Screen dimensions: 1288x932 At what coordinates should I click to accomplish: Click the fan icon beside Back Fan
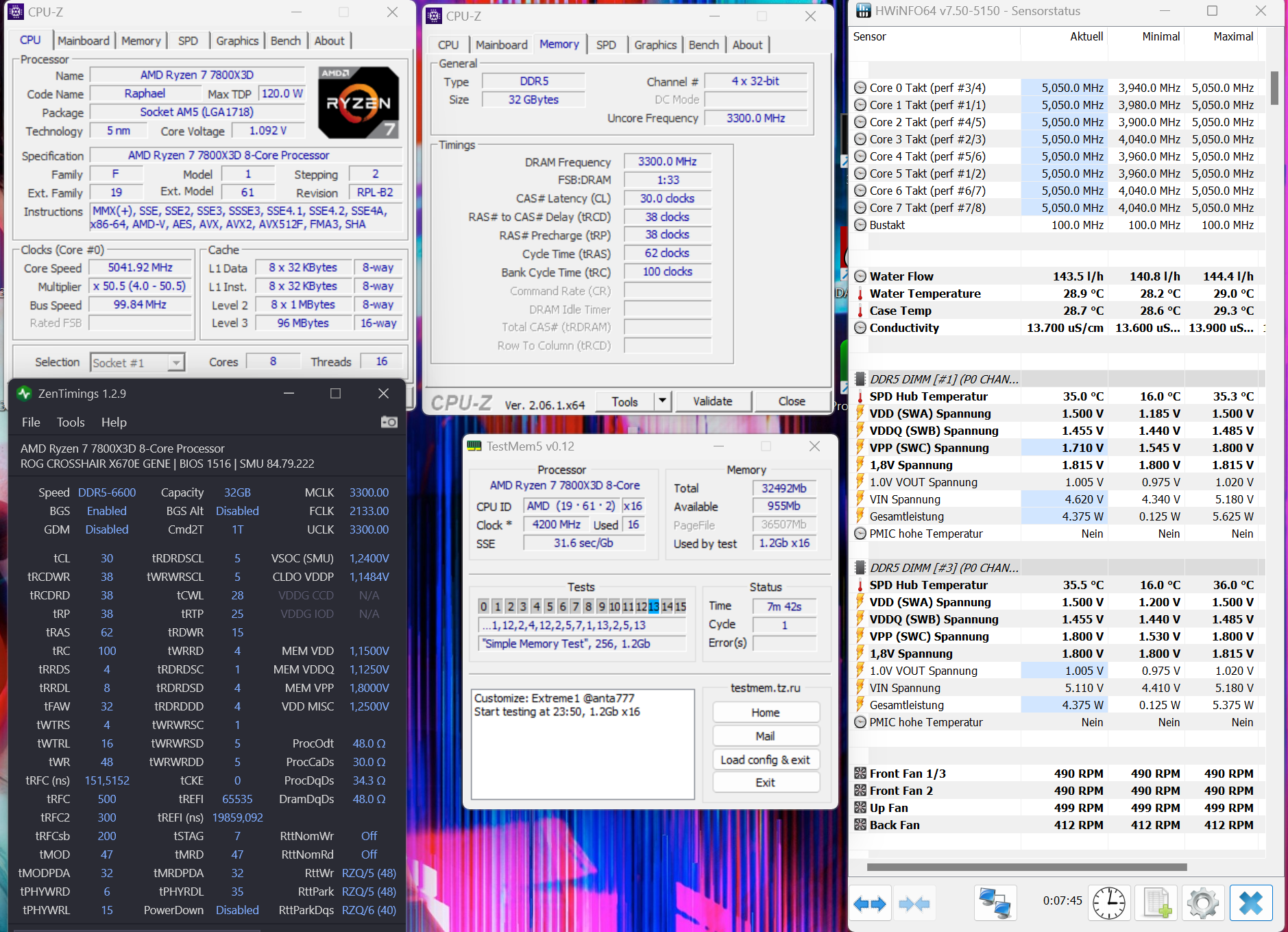tap(860, 825)
